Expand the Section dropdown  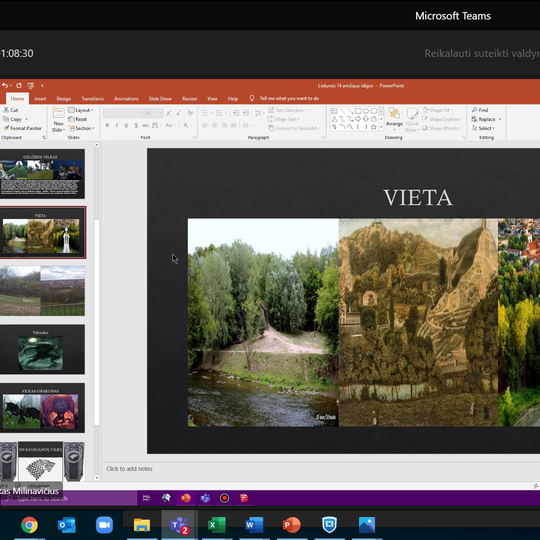[x=82, y=128]
